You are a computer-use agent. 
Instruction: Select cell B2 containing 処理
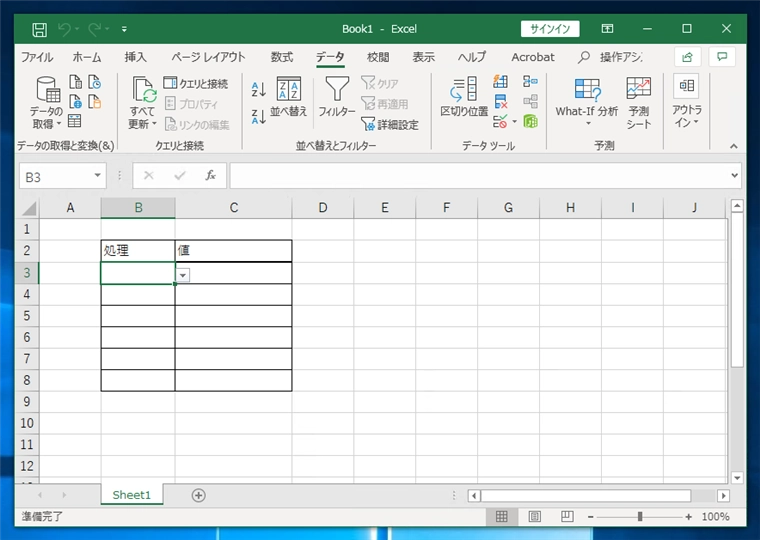coord(138,251)
